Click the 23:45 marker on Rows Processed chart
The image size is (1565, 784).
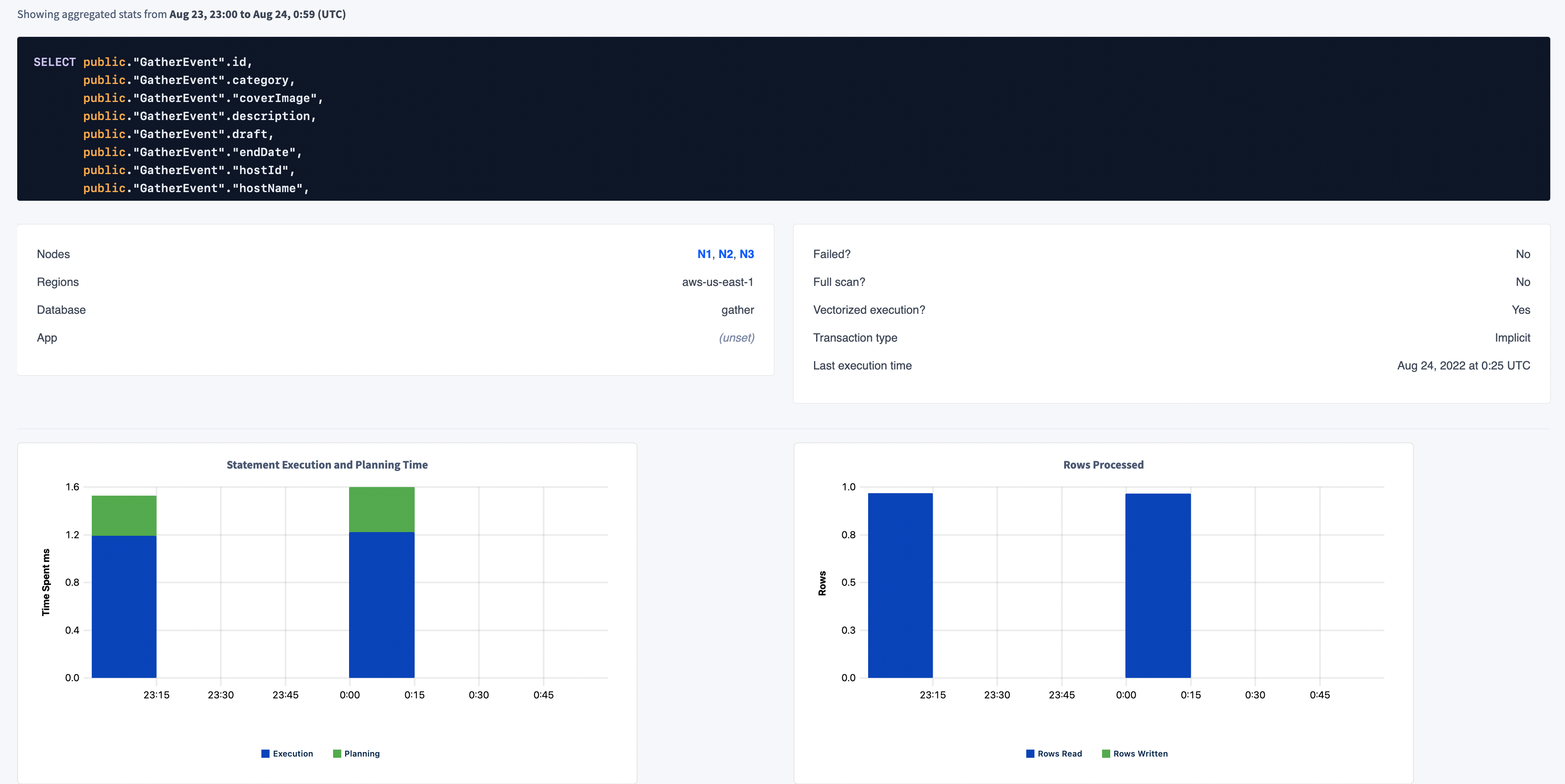pyautogui.click(x=1061, y=695)
